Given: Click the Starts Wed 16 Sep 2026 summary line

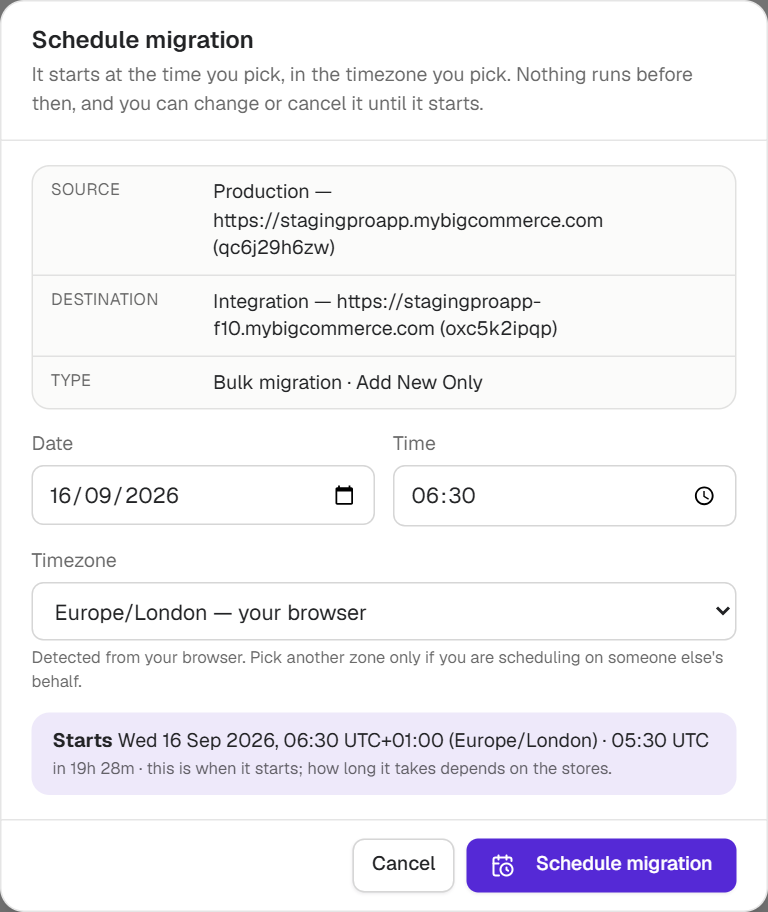Looking at the screenshot, I should click(381, 740).
